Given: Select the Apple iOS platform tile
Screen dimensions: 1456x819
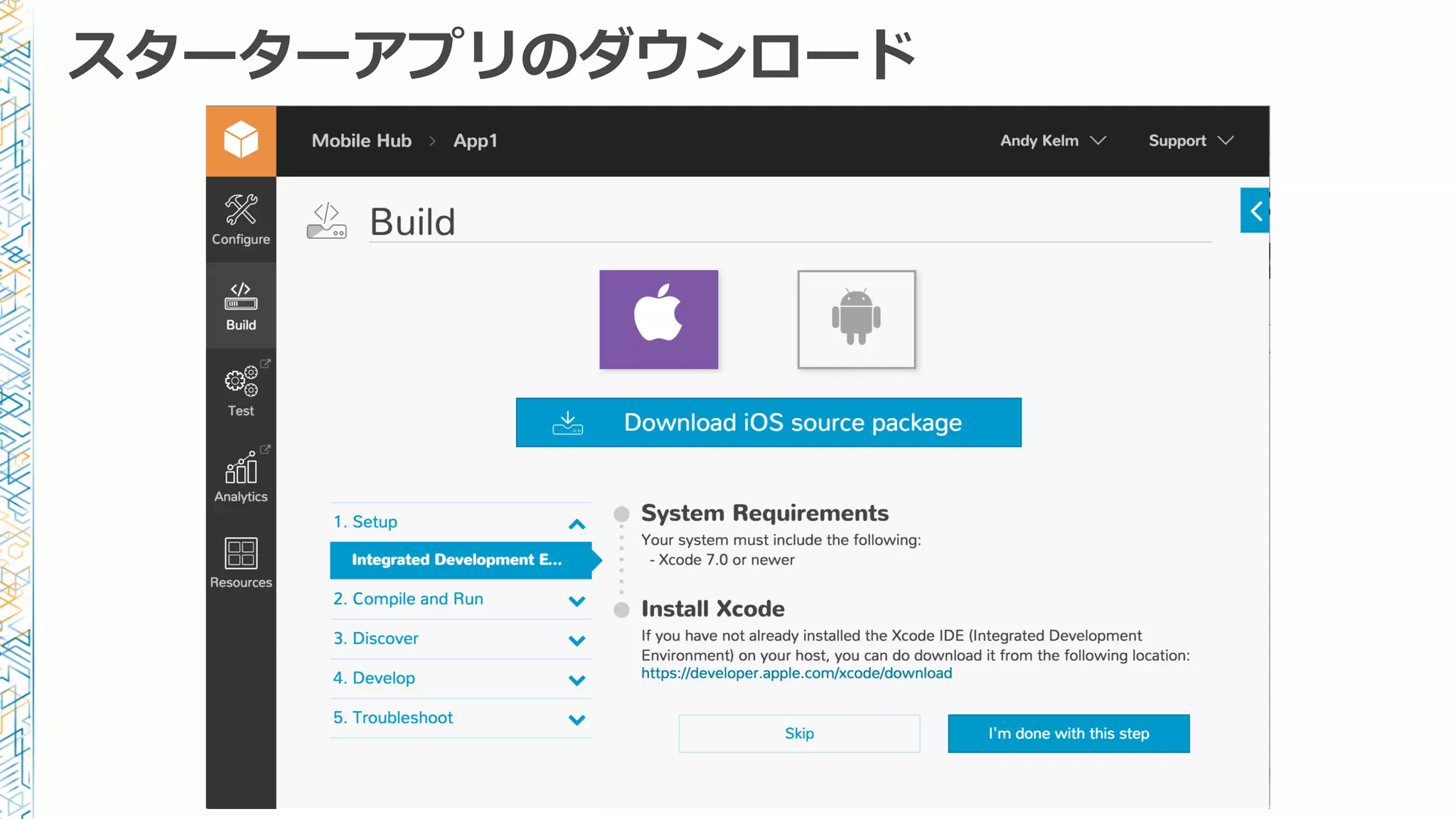Looking at the screenshot, I should pyautogui.click(x=658, y=319).
